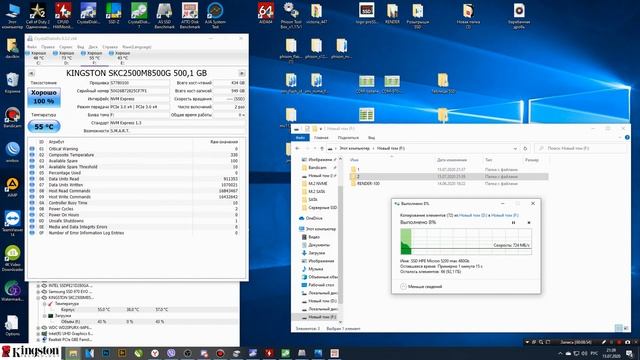
Task: Select the RENDER desktop folder icon
Action: click(392, 13)
